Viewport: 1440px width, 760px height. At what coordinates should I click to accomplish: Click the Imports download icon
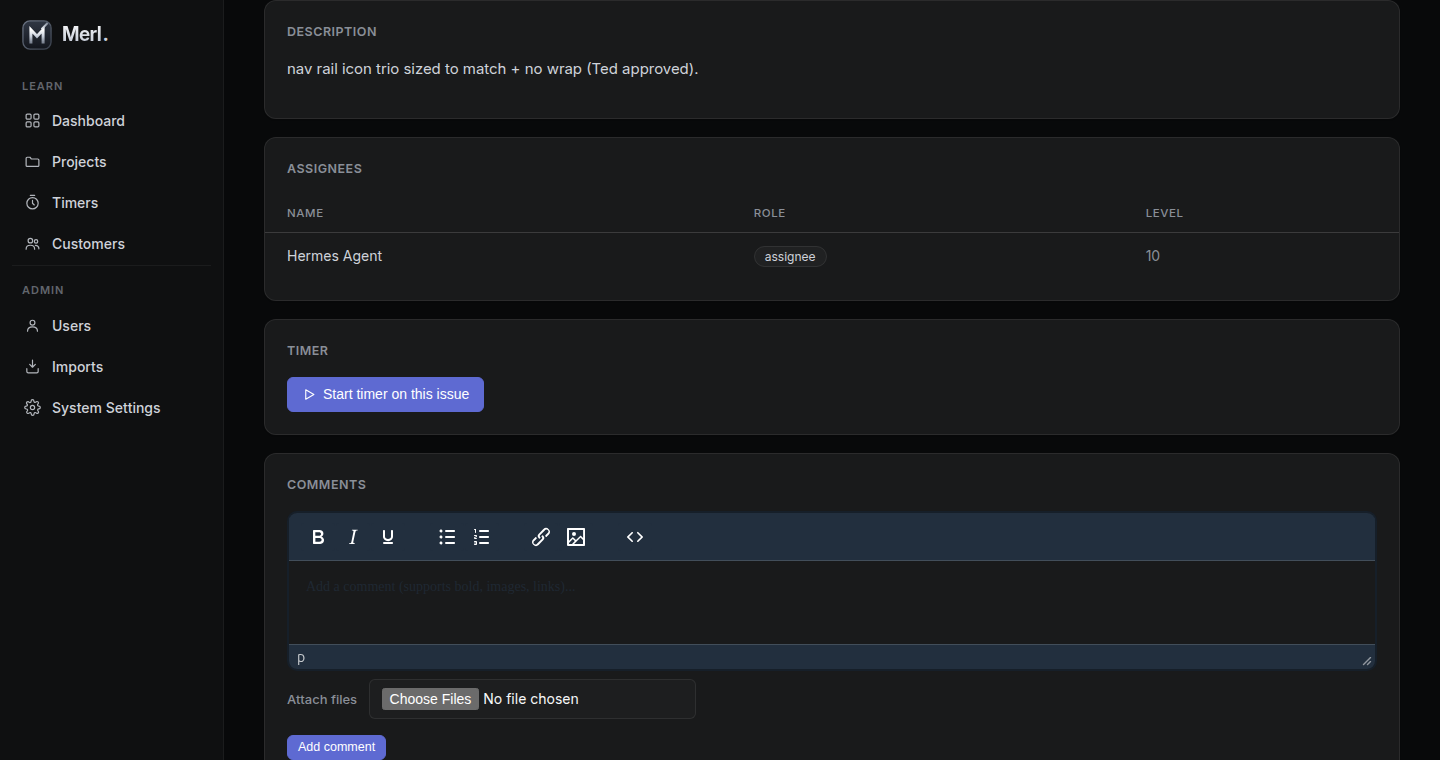(x=32, y=367)
